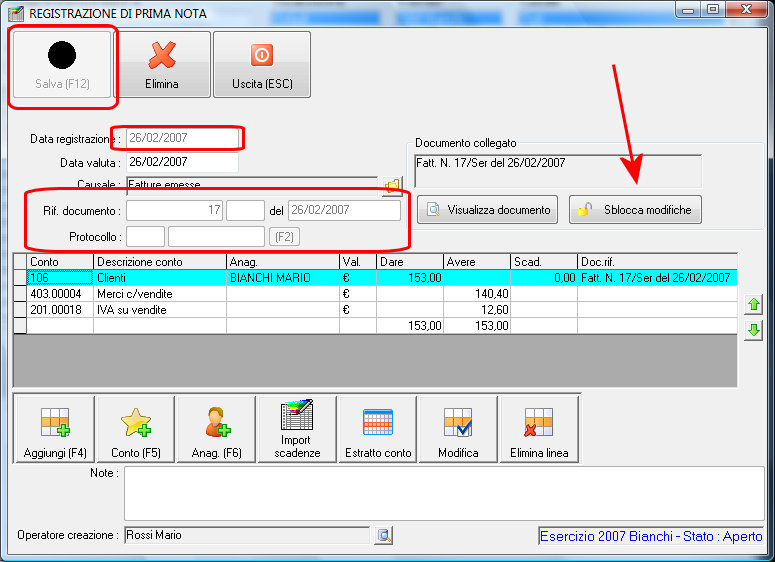Move line up with green up arrow

coord(753,304)
